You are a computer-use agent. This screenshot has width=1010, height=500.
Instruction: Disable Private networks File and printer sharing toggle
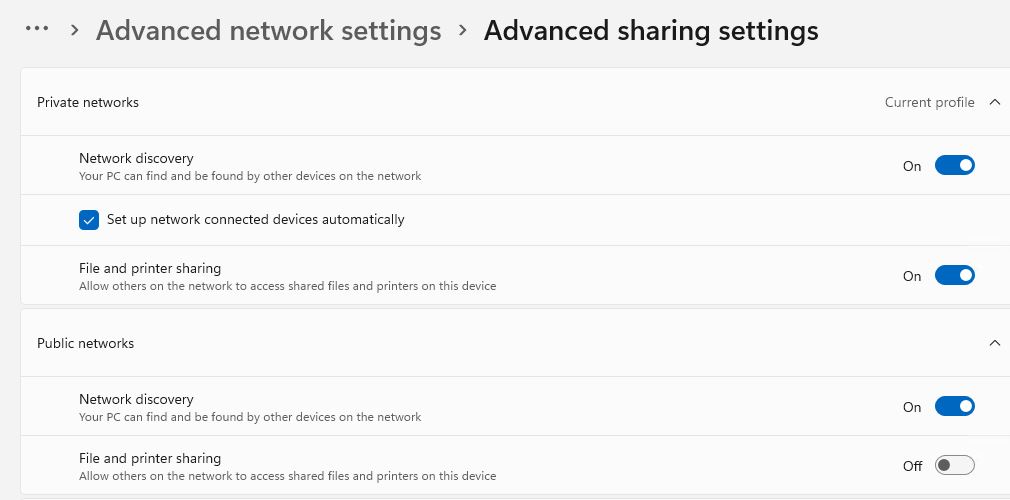[x=955, y=275]
